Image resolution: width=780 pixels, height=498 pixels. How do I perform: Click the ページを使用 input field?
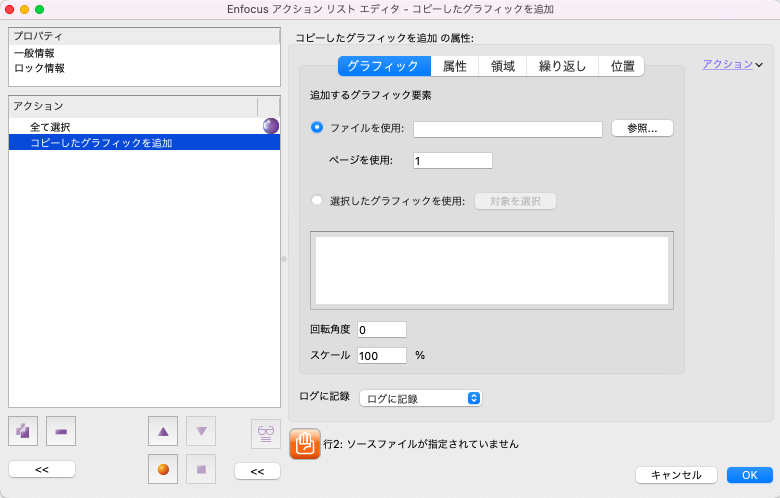[453, 161]
